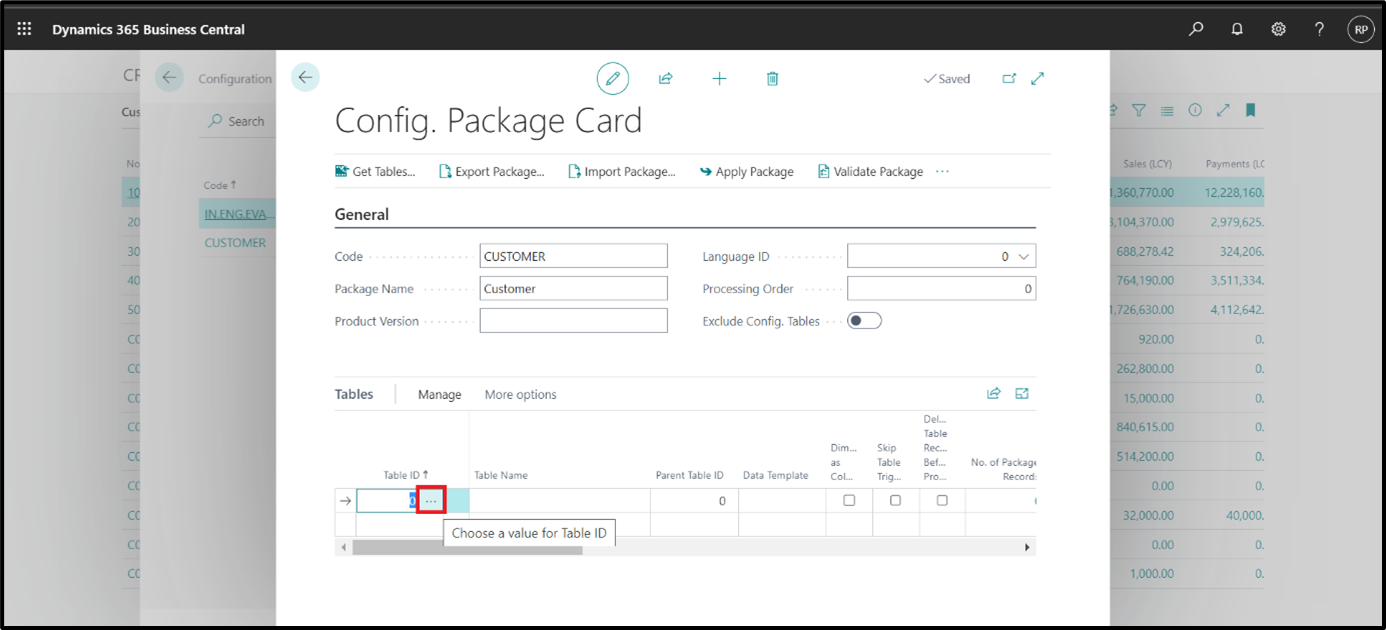Click the Package Name field
The width and height of the screenshot is (1386, 630).
(x=573, y=288)
